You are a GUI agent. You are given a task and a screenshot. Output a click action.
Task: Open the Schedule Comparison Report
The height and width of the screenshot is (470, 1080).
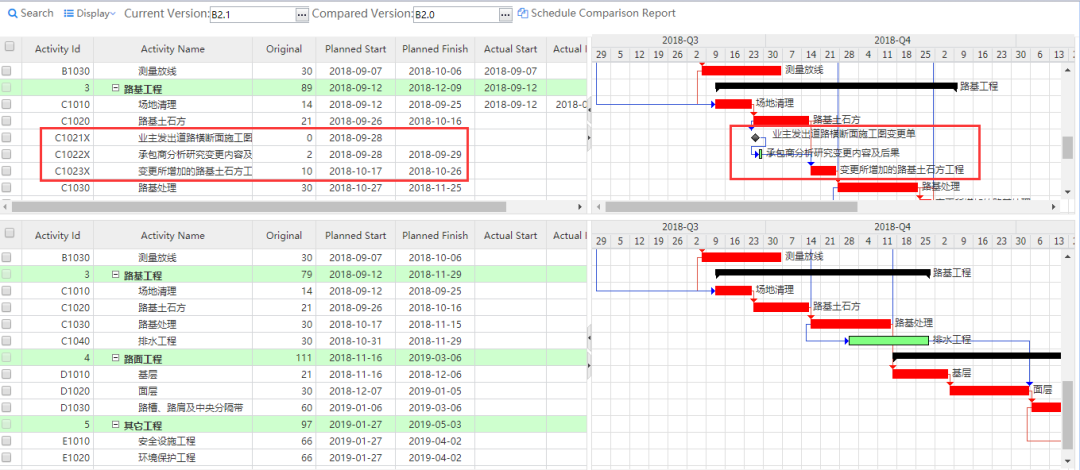pos(596,13)
